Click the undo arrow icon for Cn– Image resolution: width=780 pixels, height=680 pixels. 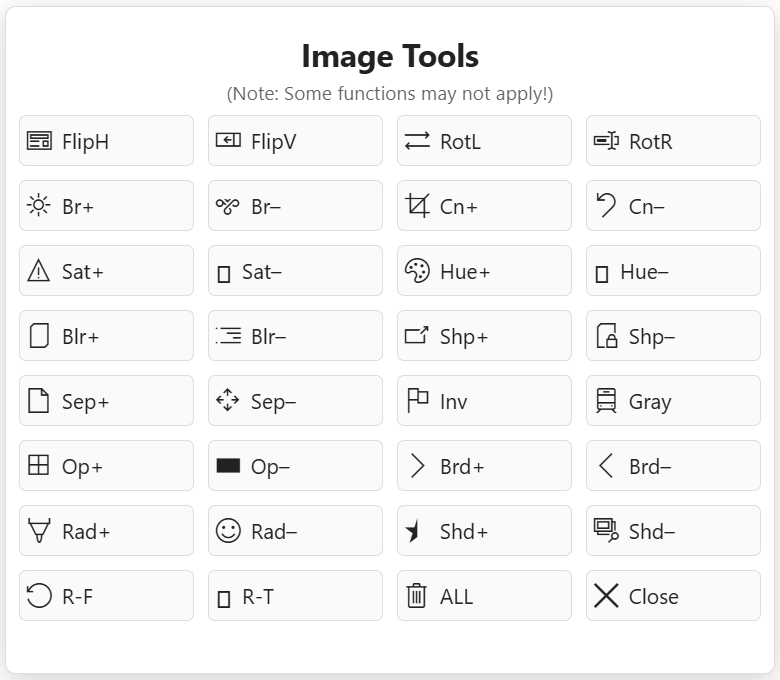(606, 206)
